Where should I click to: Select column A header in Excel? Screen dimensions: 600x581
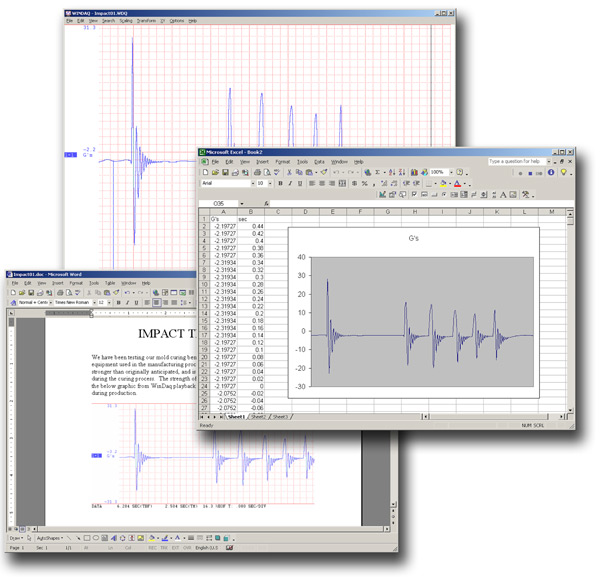click(x=223, y=212)
